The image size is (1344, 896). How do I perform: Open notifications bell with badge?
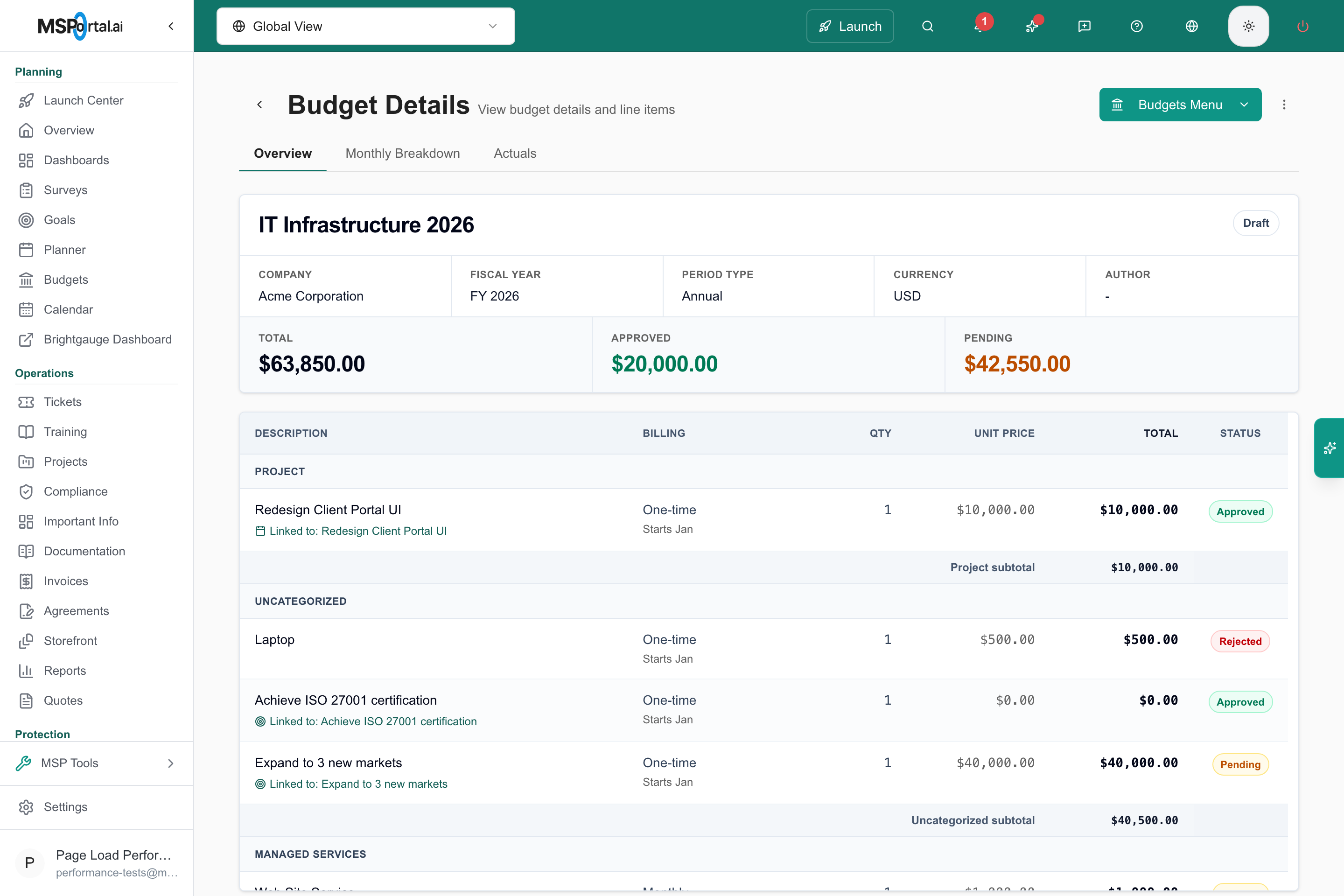click(980, 26)
